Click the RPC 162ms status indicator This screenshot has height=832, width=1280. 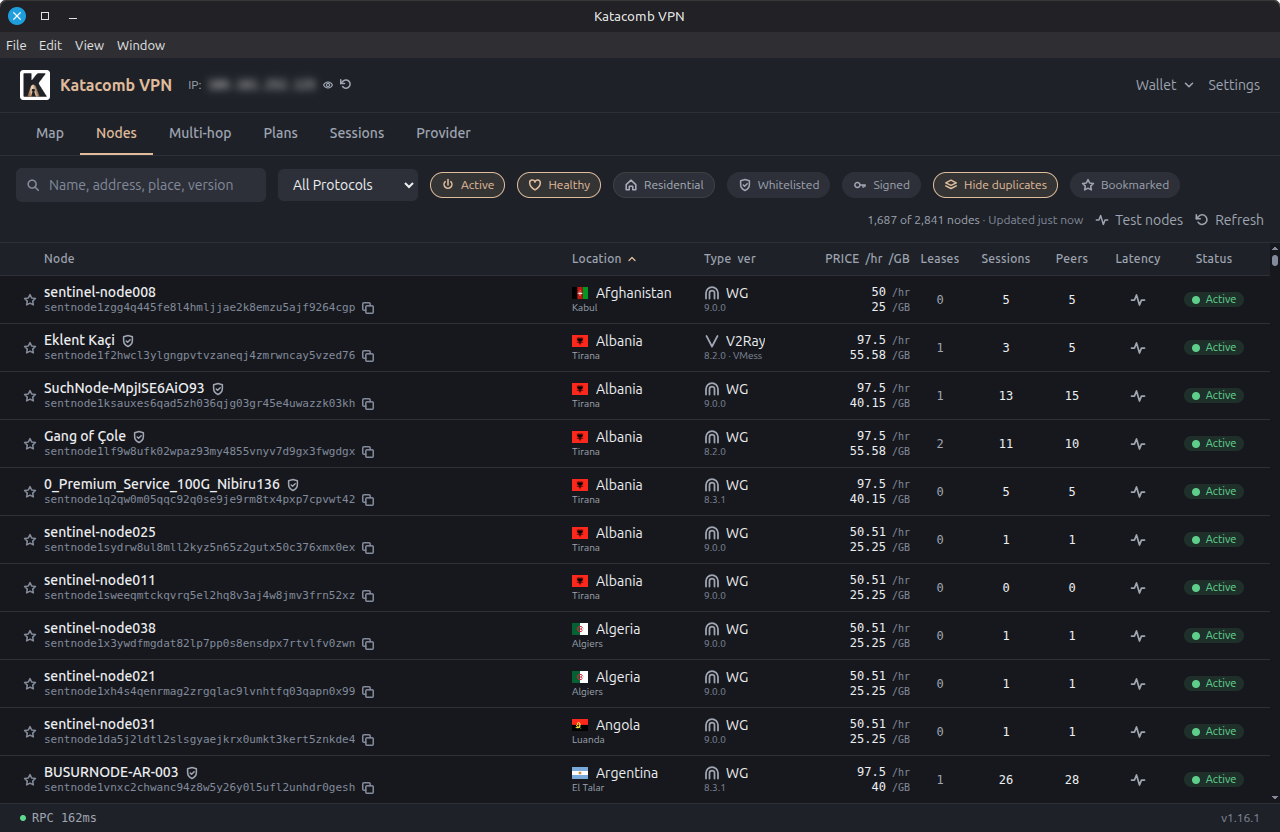point(58,818)
